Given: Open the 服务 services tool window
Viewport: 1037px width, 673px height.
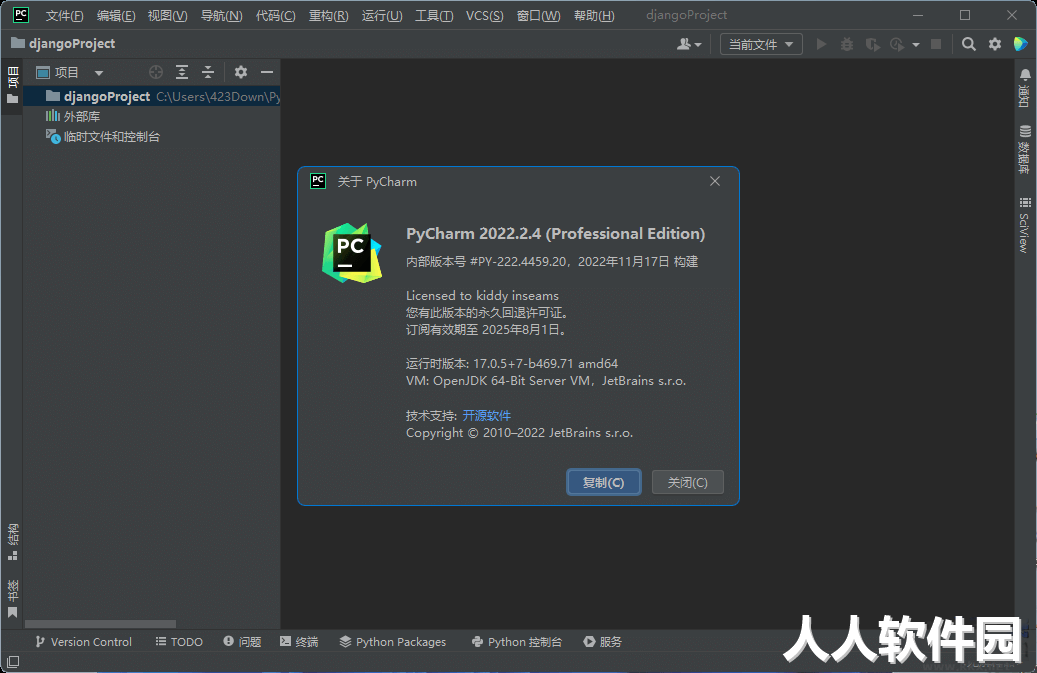Looking at the screenshot, I should 602,642.
